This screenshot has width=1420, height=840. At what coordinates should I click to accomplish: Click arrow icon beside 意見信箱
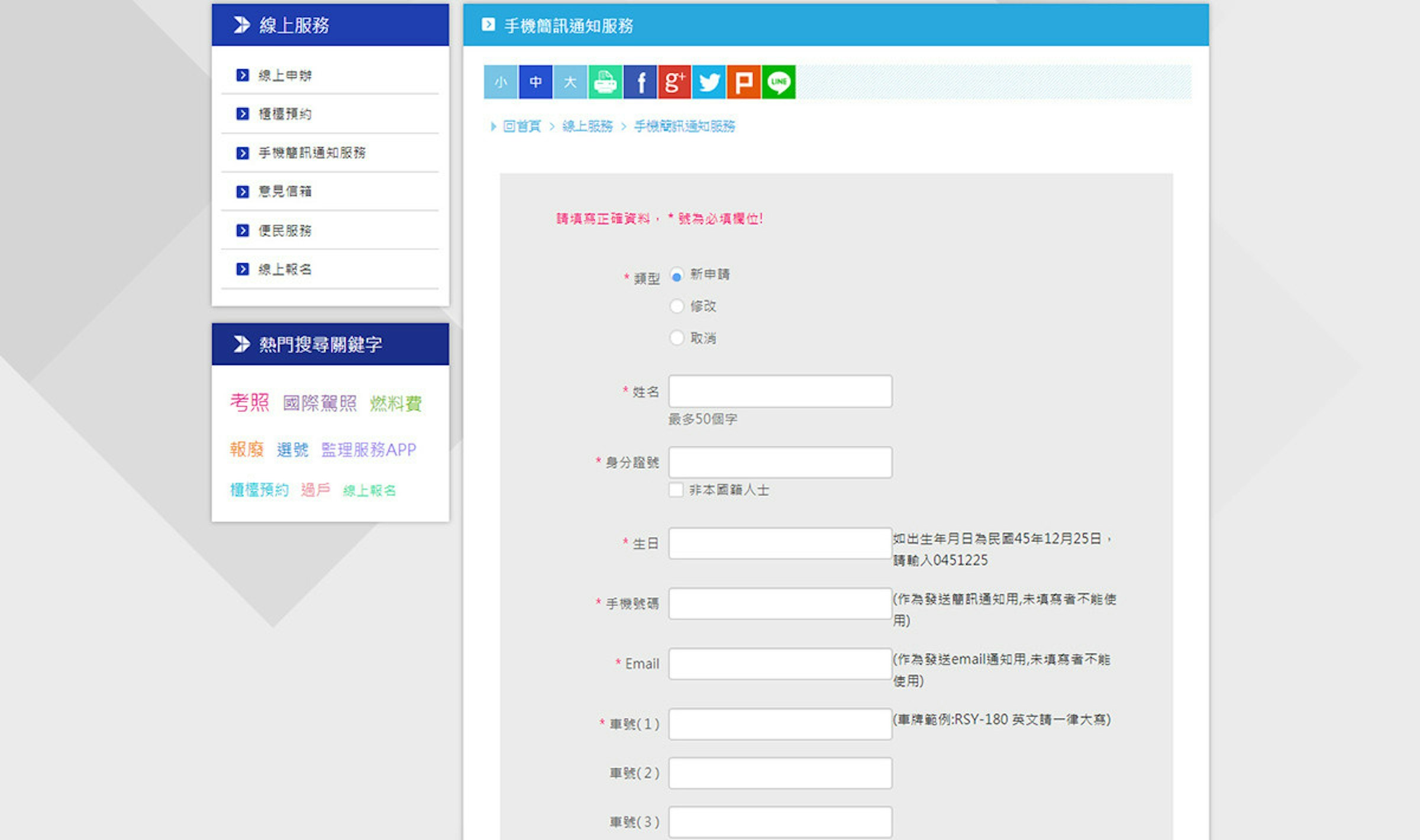click(x=243, y=192)
